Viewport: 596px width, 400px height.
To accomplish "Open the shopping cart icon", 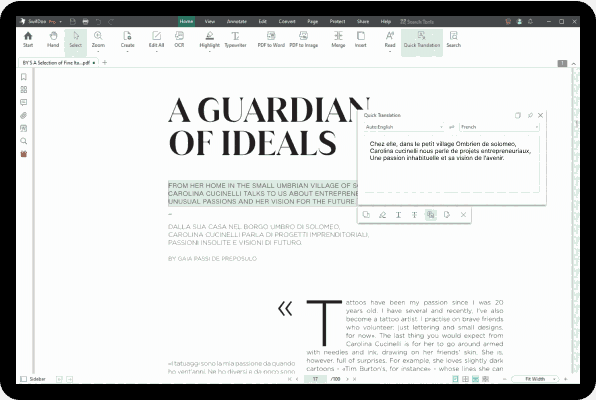I will pos(508,22).
